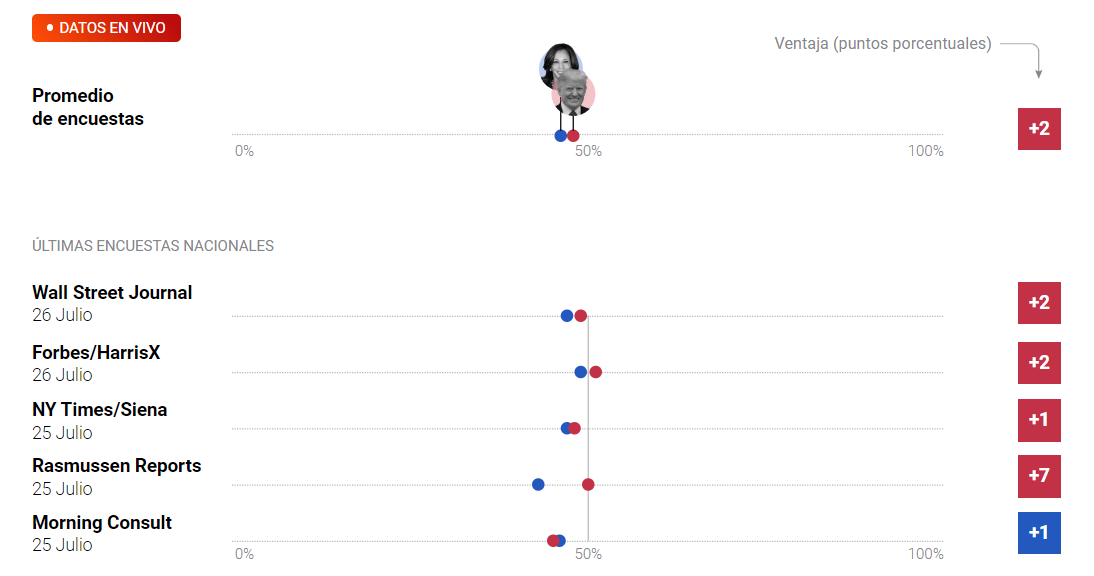Click the red dot in Promedio de encuestas
This screenshot has height=576, width=1094.
(573, 136)
